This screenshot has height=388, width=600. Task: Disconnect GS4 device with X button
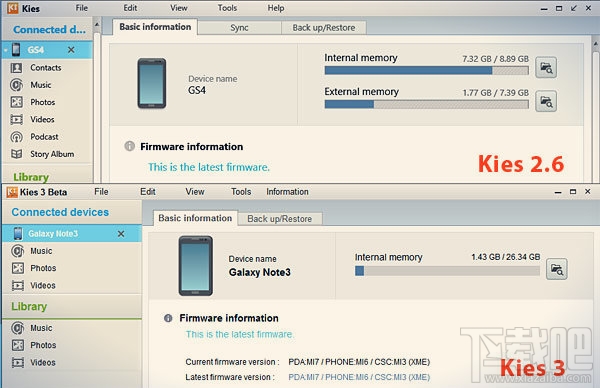pos(71,50)
